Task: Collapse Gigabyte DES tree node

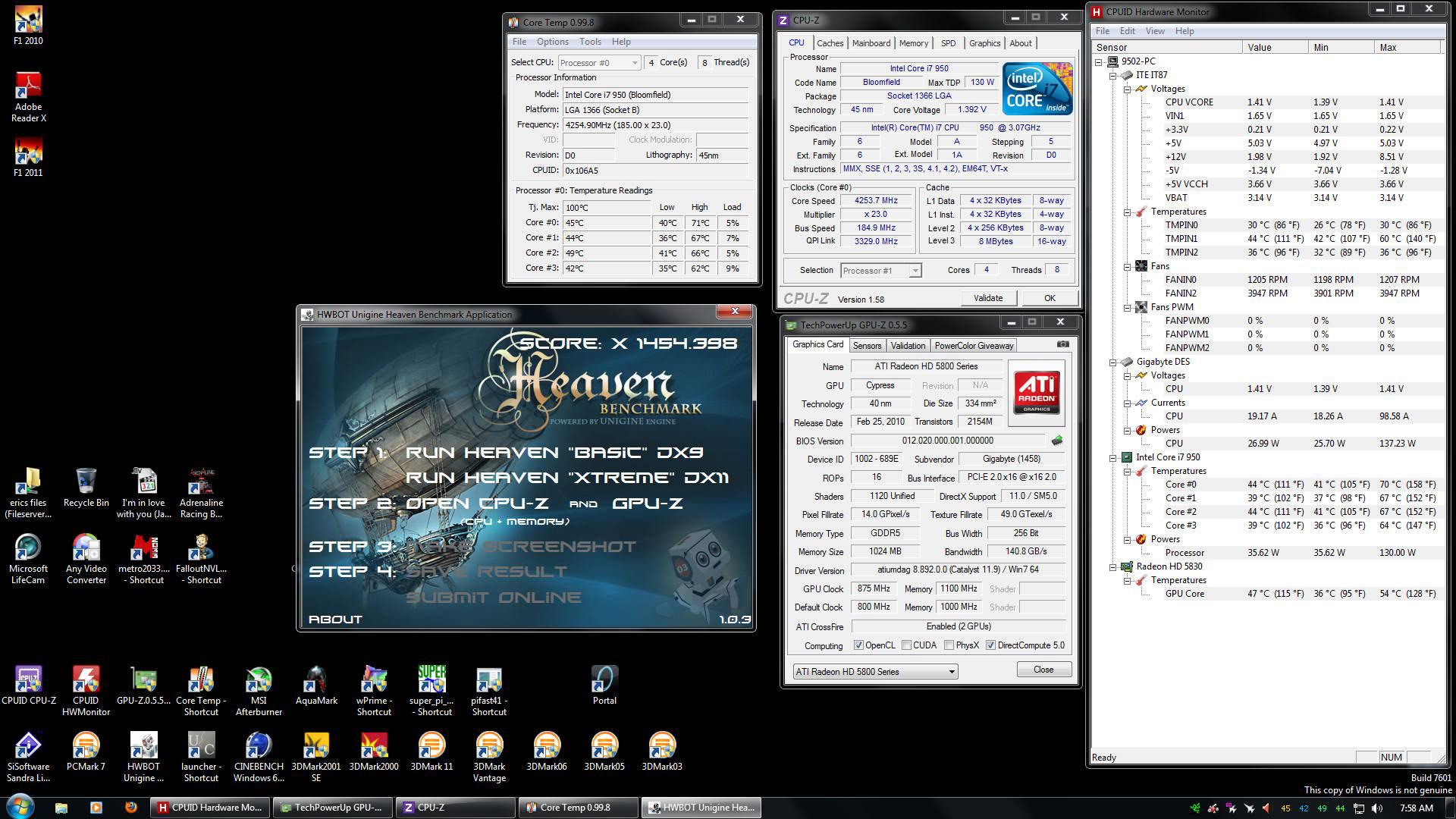Action: (x=1113, y=362)
